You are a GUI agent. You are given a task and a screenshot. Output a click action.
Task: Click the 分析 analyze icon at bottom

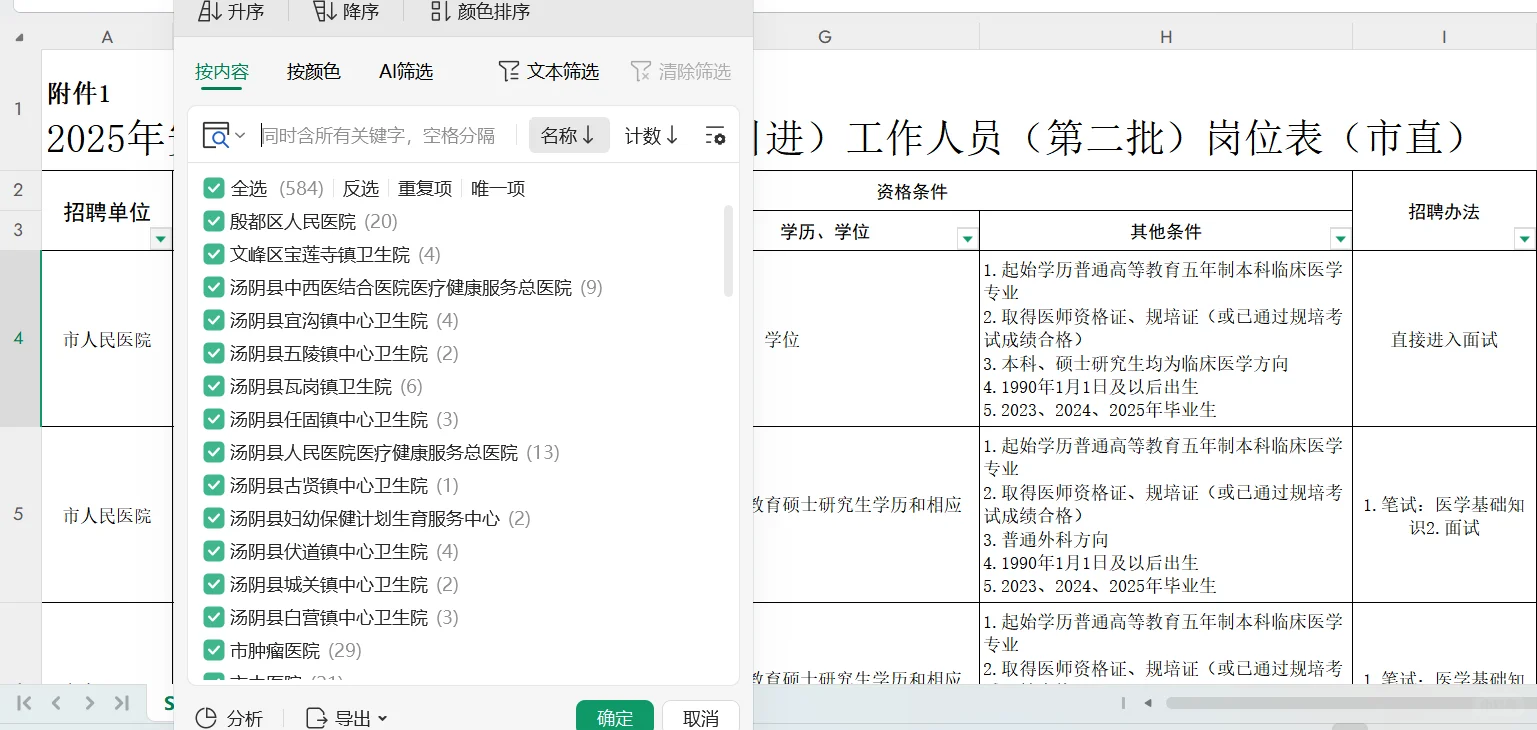pyautogui.click(x=209, y=717)
